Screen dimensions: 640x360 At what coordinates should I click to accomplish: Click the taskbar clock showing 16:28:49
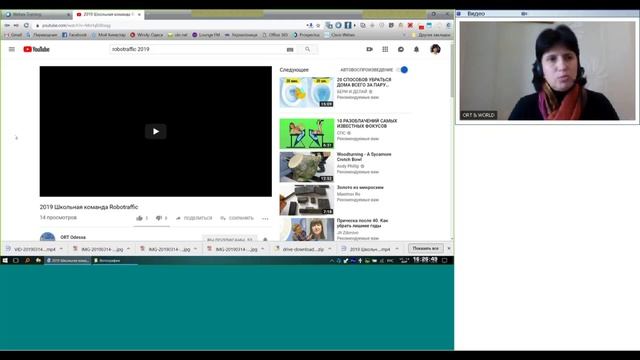coord(425,260)
